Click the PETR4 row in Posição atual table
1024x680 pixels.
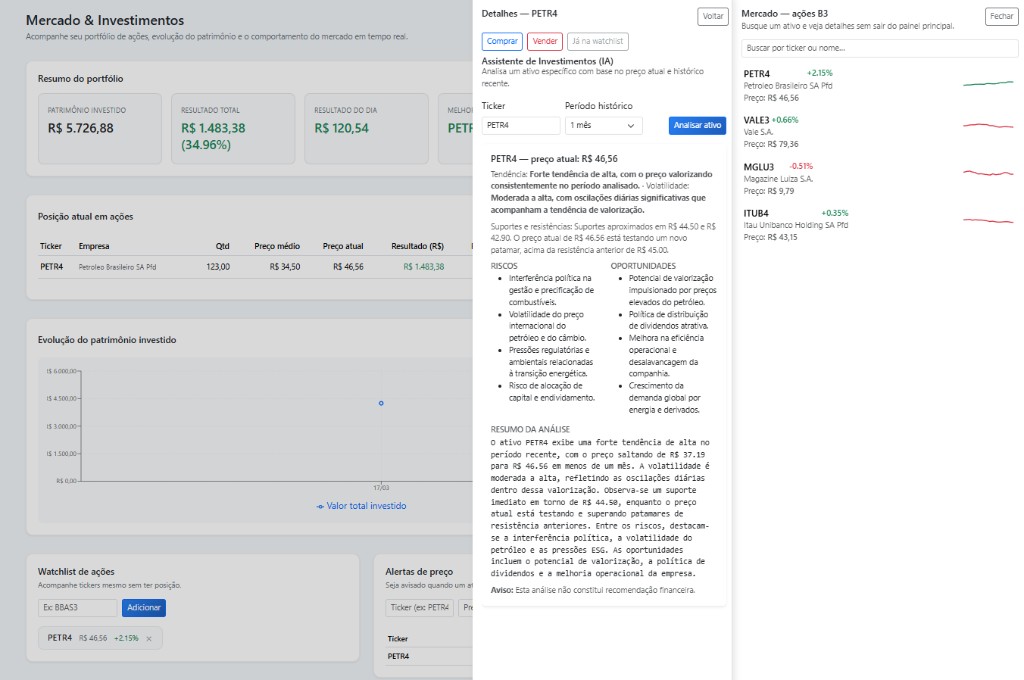tap(240, 268)
